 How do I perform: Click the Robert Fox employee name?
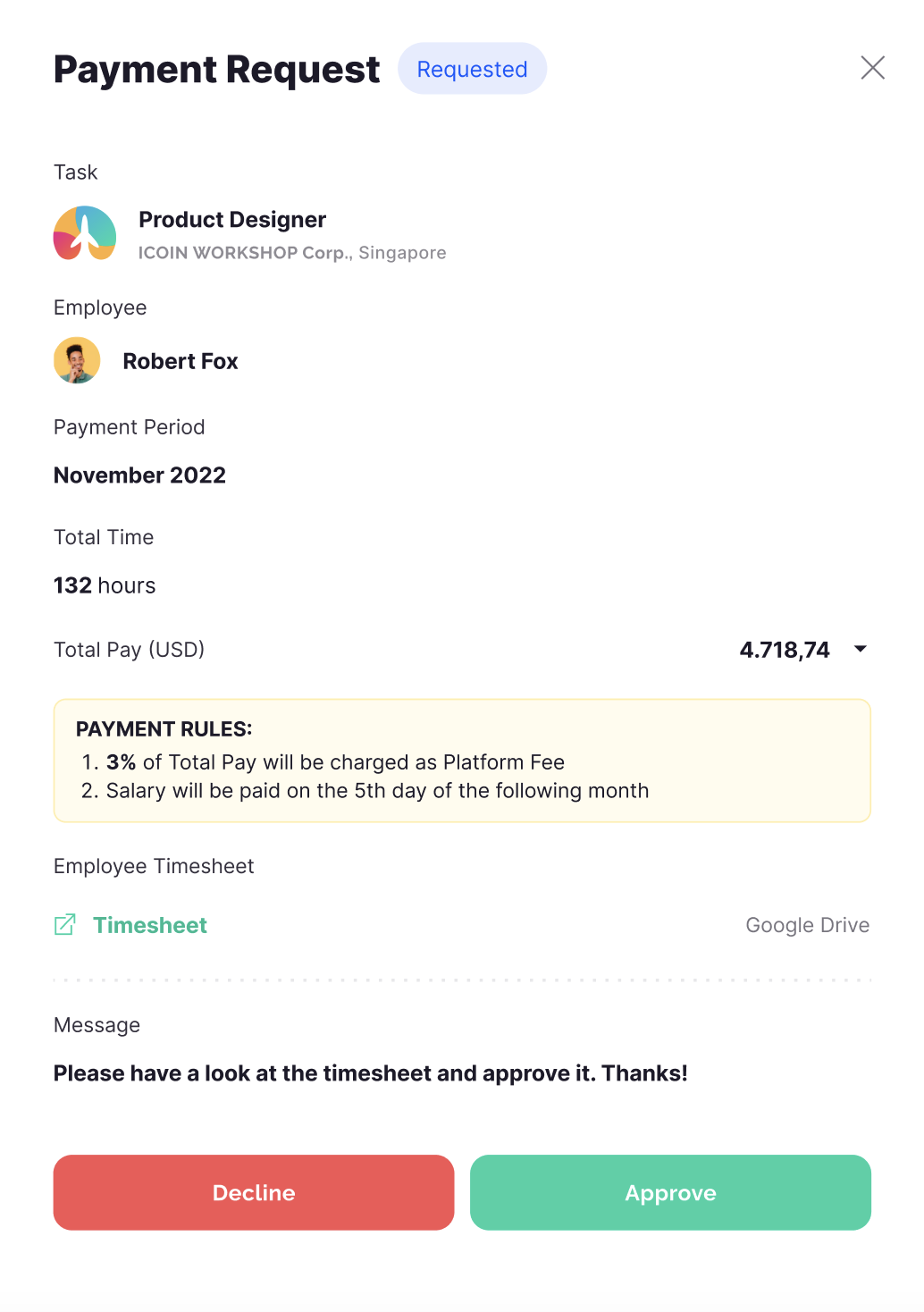pos(181,361)
